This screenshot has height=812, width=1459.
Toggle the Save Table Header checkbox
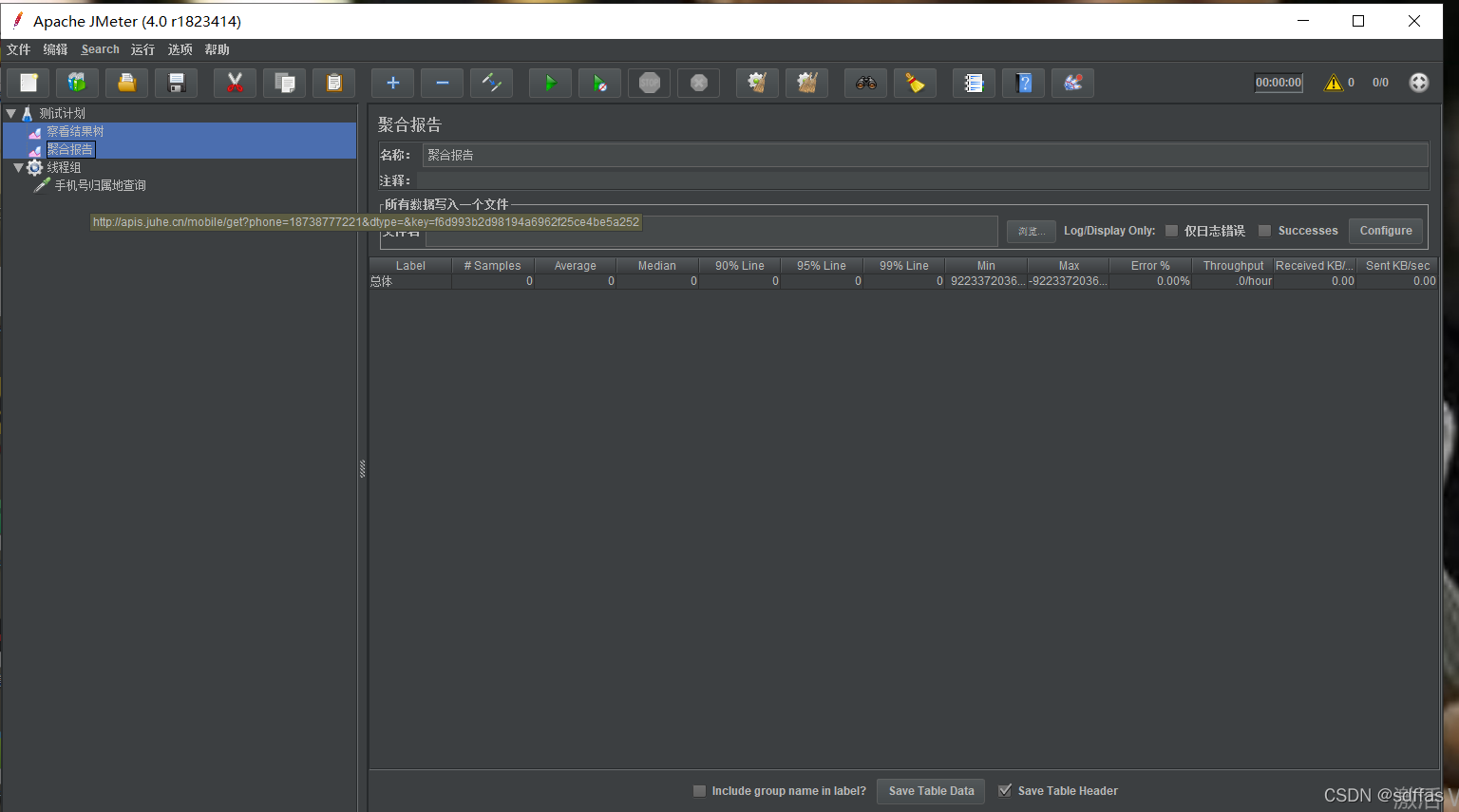tap(1005, 791)
